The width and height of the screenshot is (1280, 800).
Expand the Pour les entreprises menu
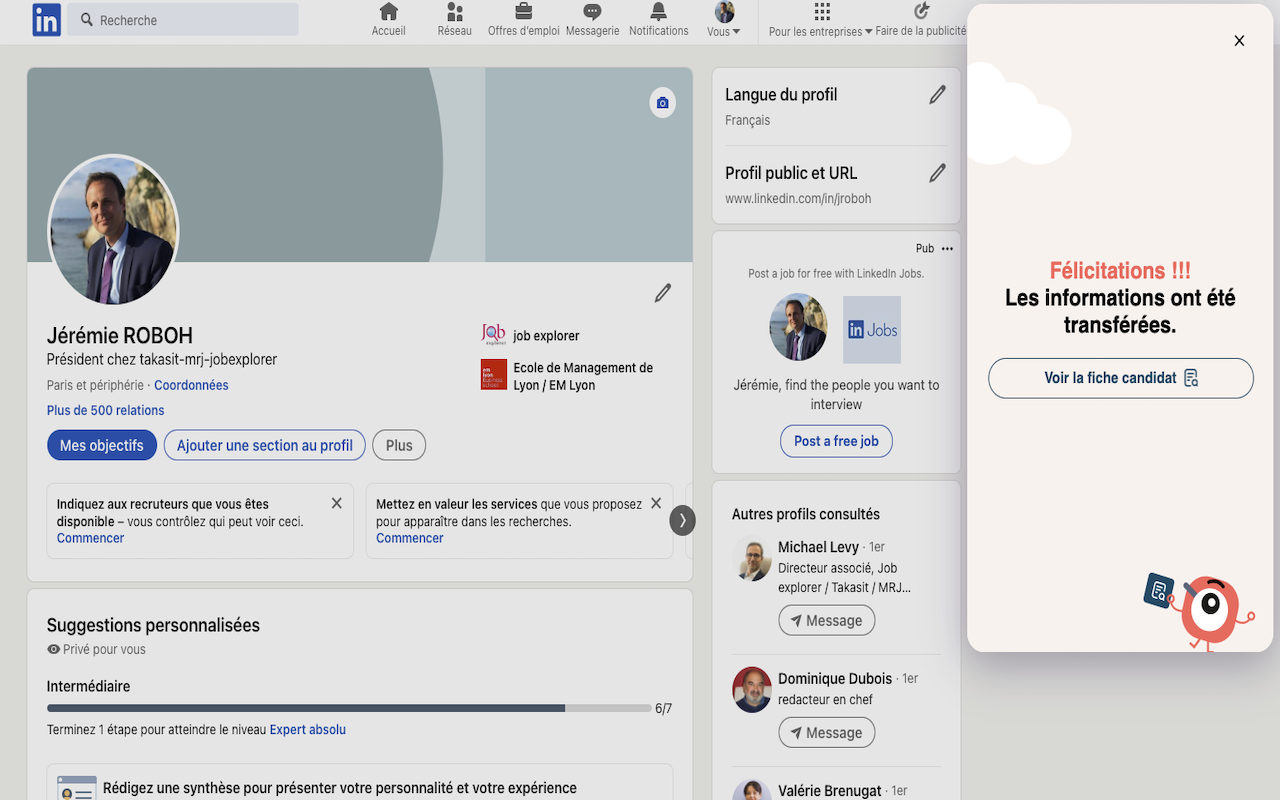(820, 22)
